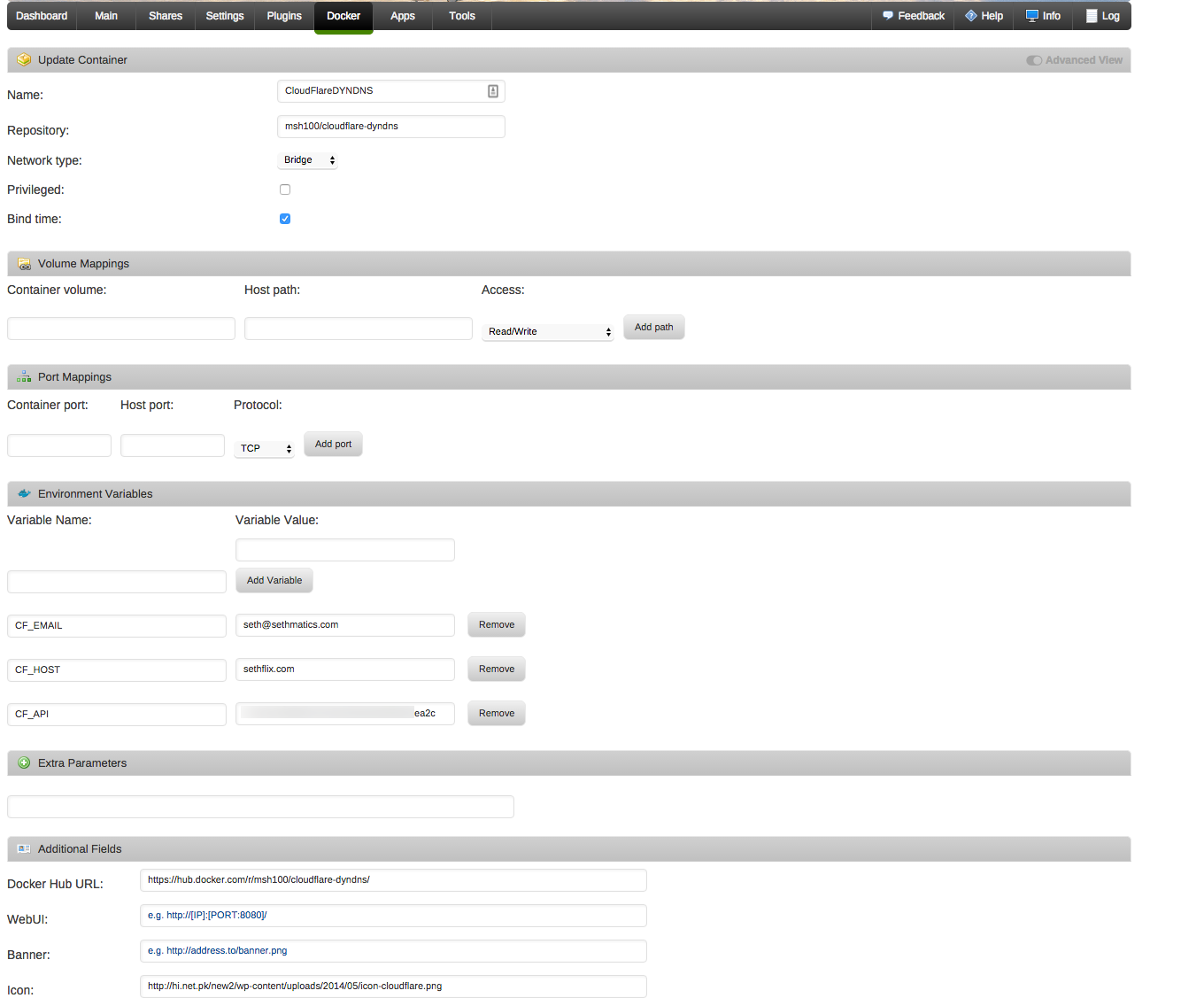Click the CF_EMAIL name field
The width and height of the screenshot is (1204, 1006).
click(x=117, y=626)
